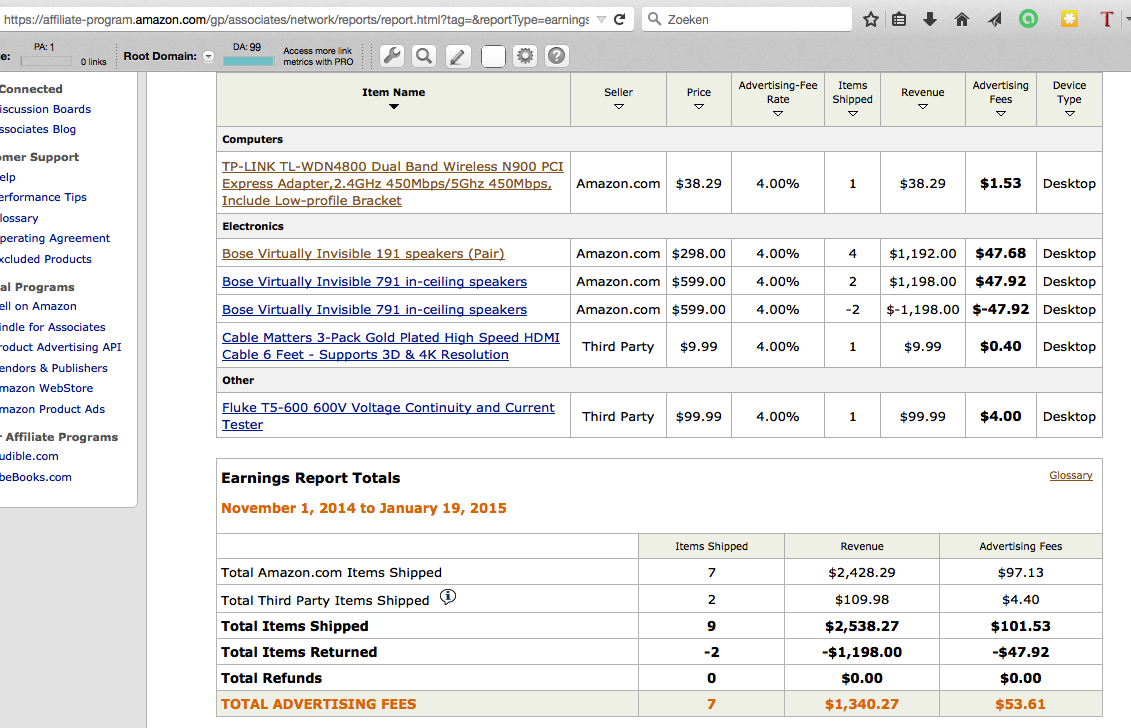Sort table by Item Name arrow
The height and width of the screenshot is (728, 1131).
[394, 107]
